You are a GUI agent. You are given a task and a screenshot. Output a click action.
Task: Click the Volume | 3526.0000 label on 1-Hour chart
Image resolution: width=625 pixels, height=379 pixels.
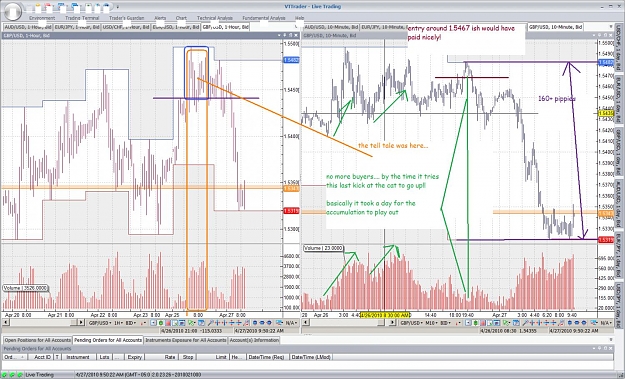(x=25, y=288)
